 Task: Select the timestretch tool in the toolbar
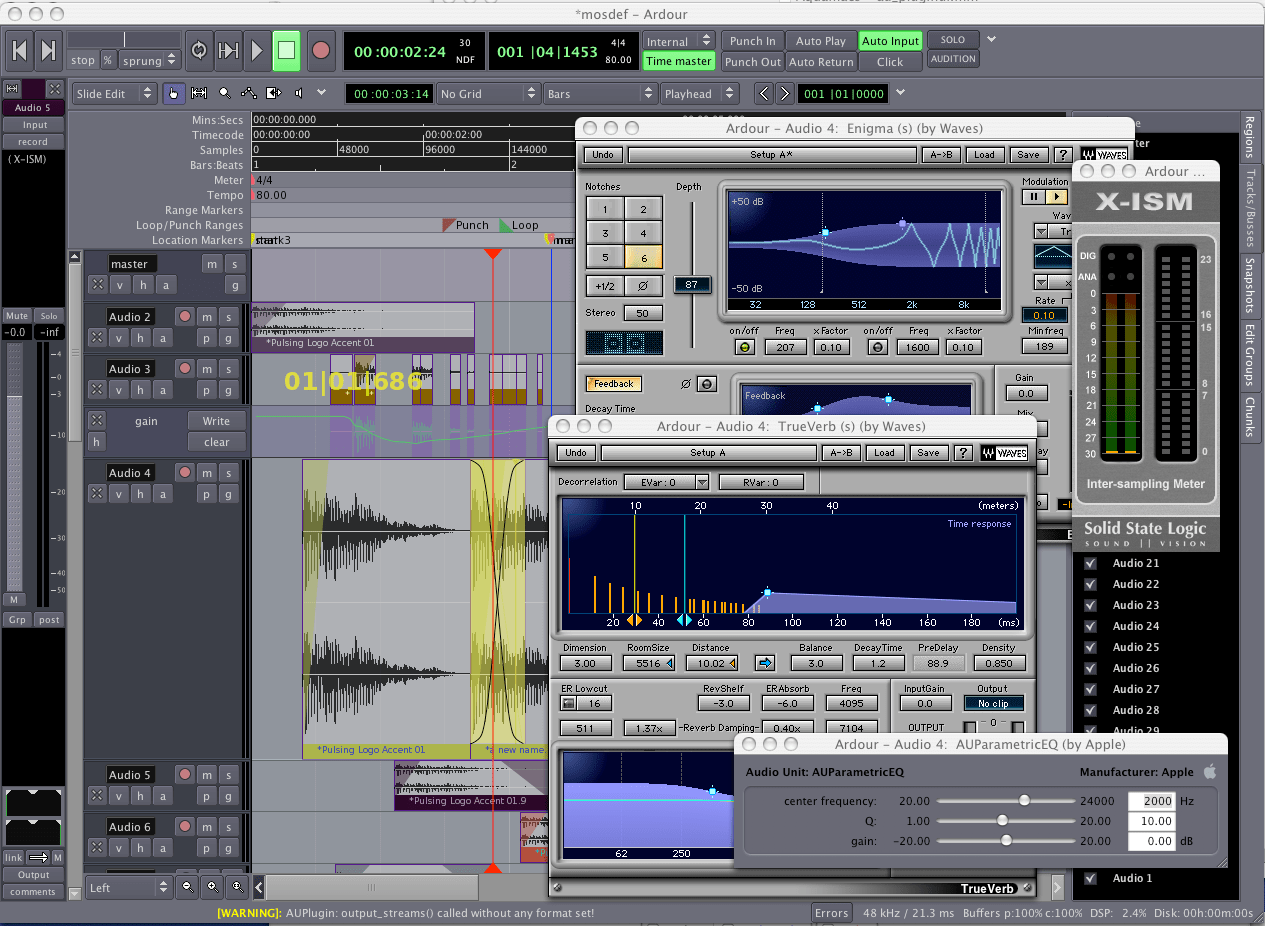(274, 92)
